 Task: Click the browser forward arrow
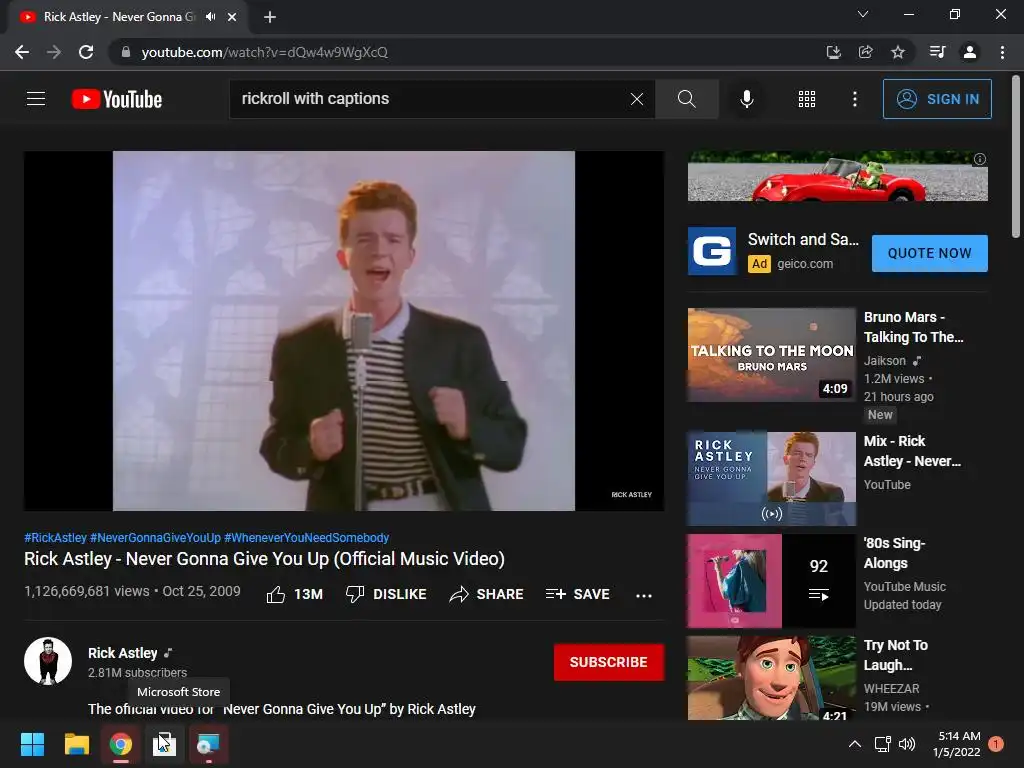54,52
